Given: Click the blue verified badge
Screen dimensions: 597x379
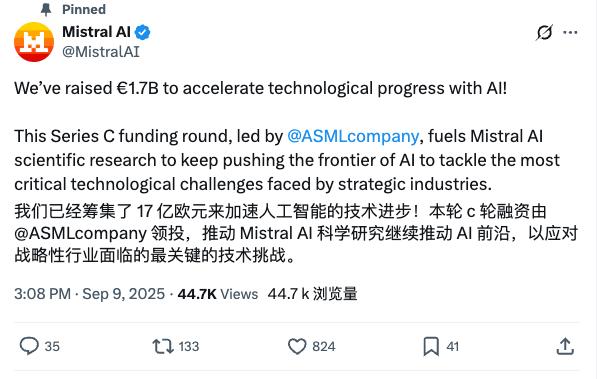Looking at the screenshot, I should point(143,32).
